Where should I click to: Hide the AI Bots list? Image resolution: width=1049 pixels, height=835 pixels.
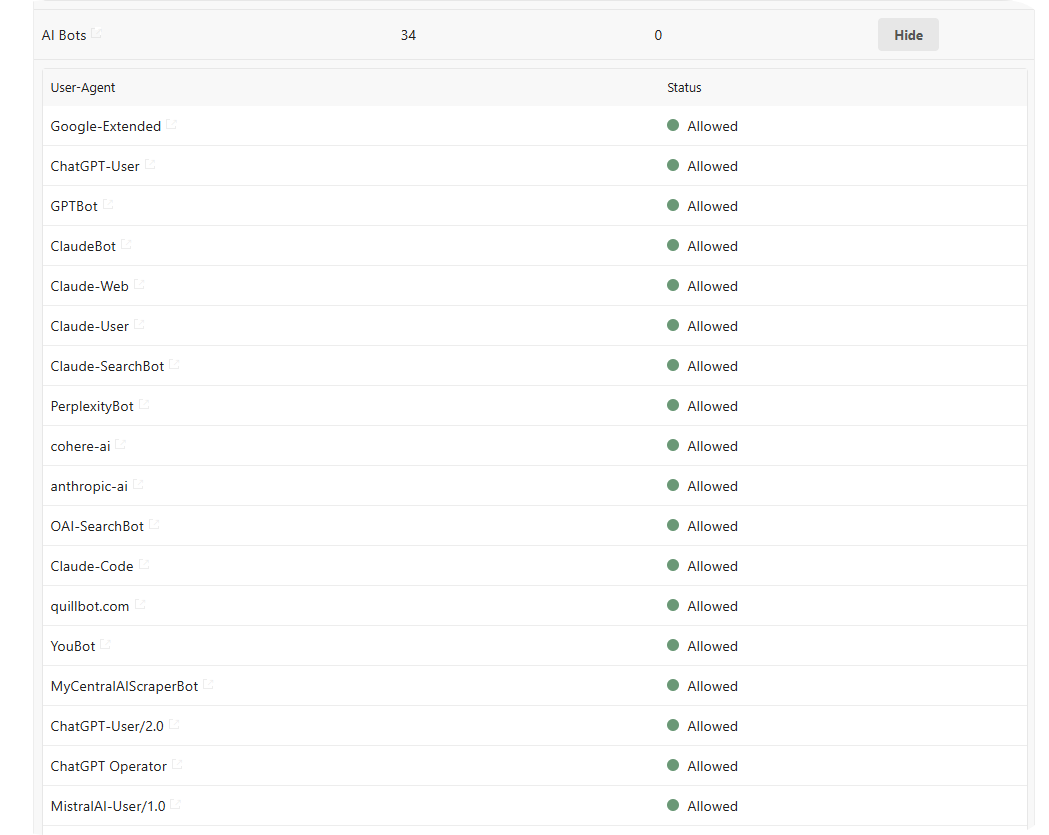click(908, 35)
